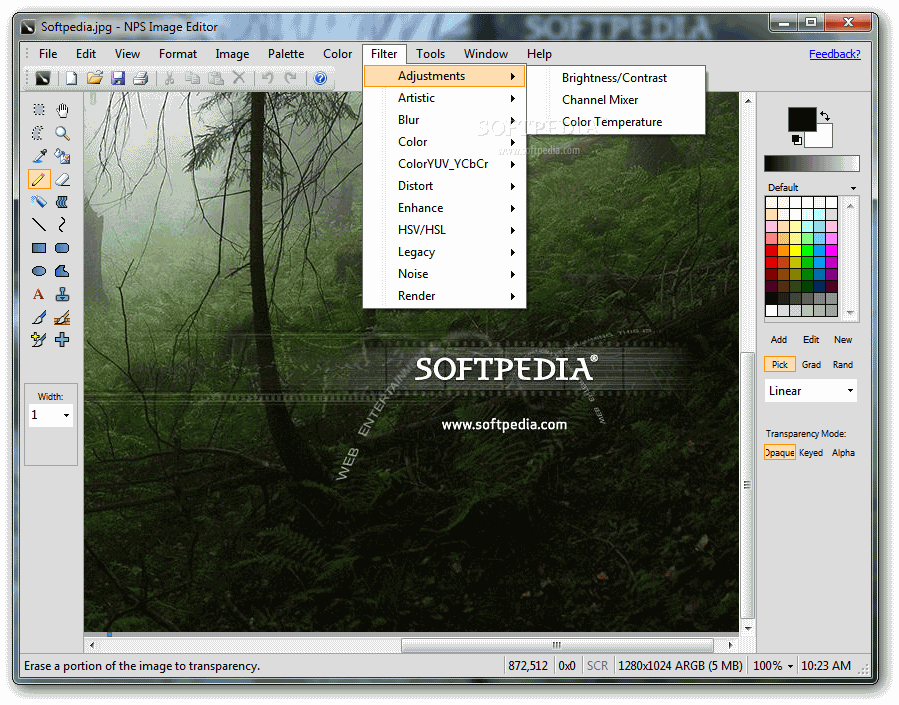Viewport: 899px width, 705px height.
Task: Click the white background color box
Action: click(822, 138)
